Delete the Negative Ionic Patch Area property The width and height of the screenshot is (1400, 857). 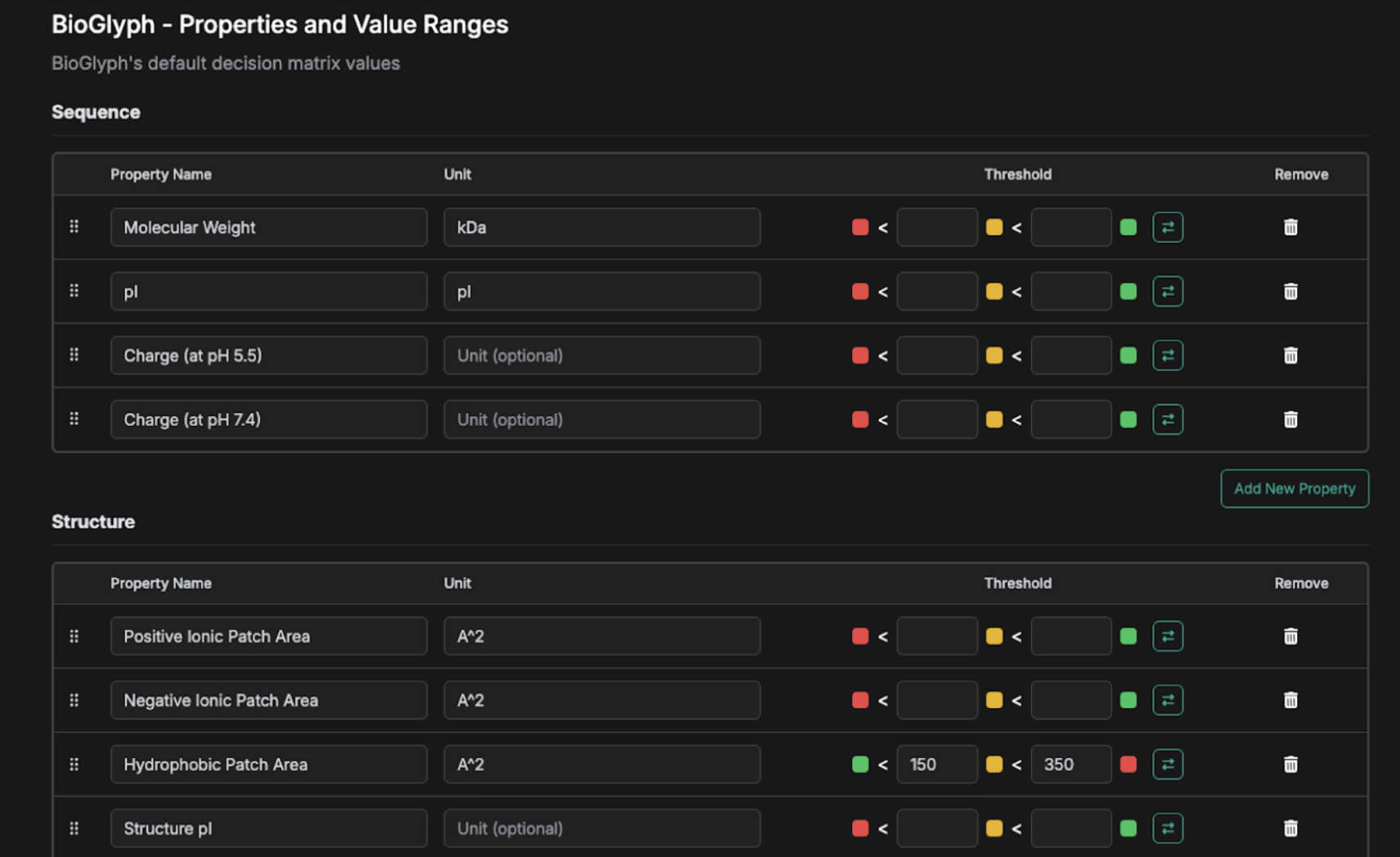click(x=1290, y=701)
